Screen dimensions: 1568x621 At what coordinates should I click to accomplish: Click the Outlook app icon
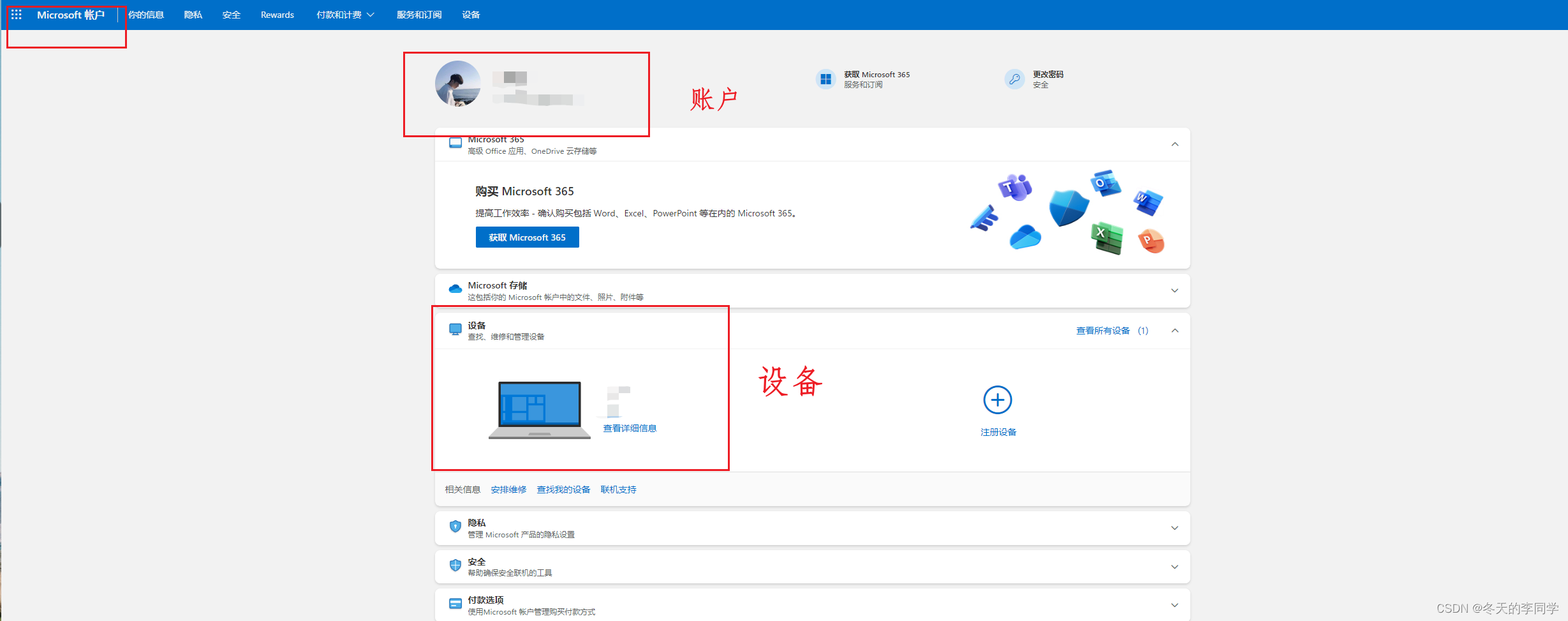tap(1106, 183)
